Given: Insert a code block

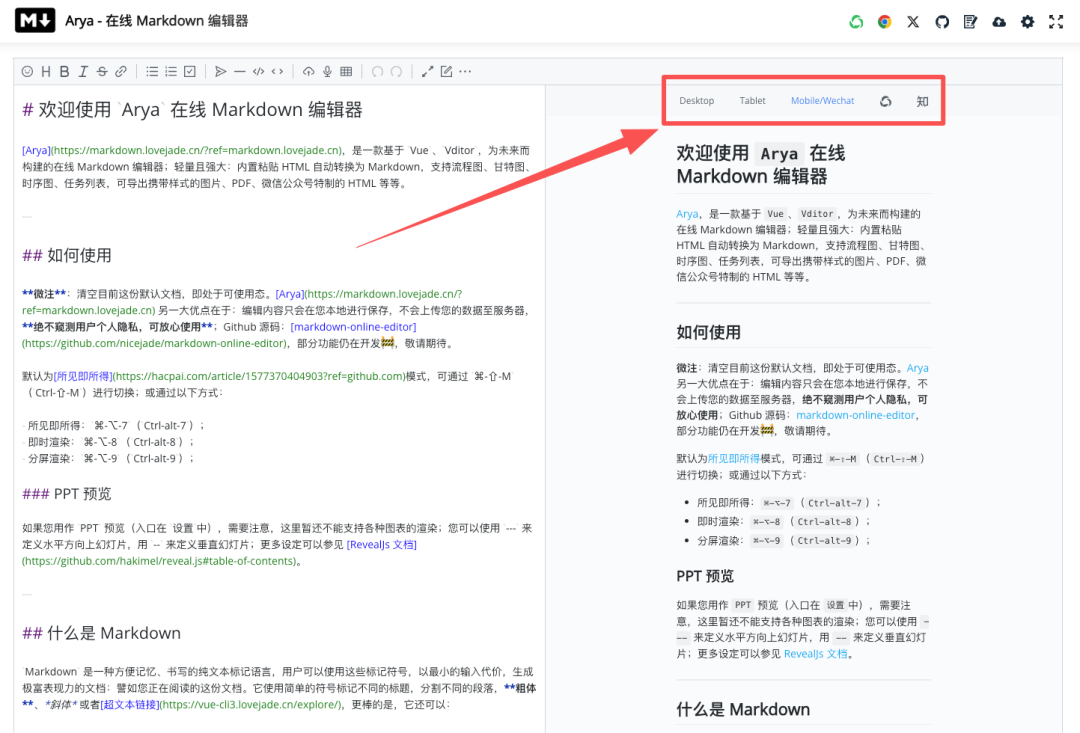Looking at the screenshot, I should [x=258, y=72].
